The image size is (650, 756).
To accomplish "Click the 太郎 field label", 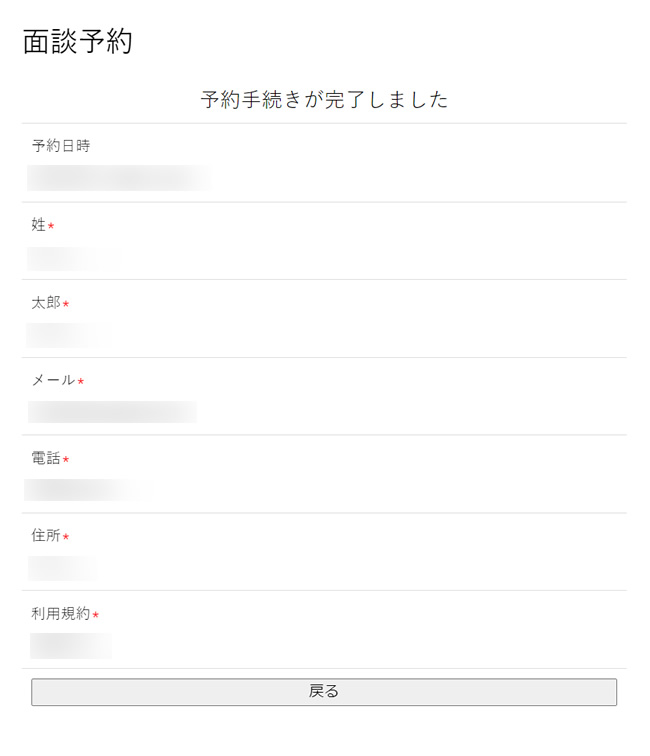I will [x=46, y=303].
